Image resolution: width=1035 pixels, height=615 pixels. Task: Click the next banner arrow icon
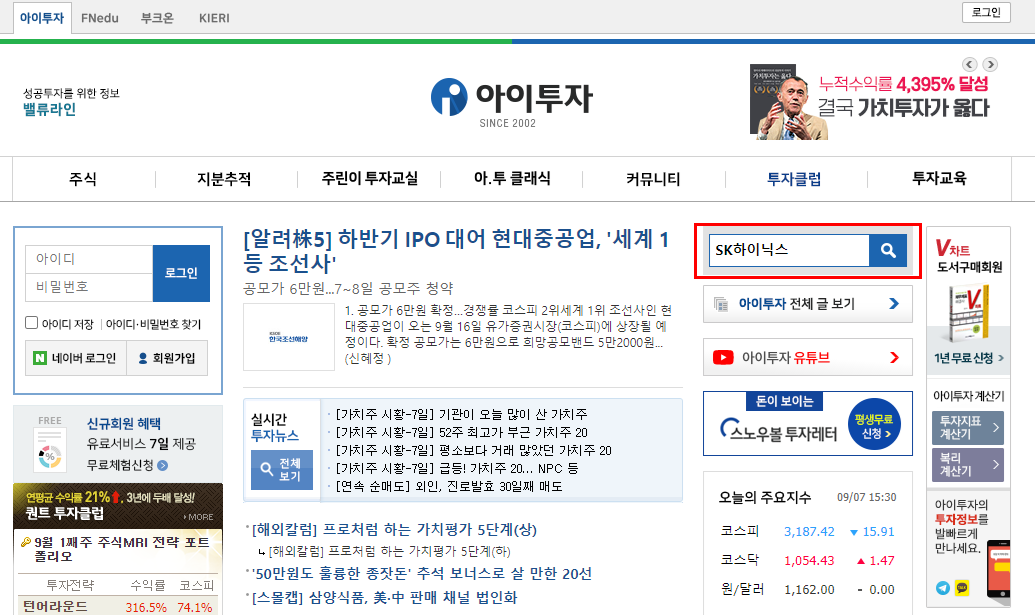pyautogui.click(x=989, y=64)
